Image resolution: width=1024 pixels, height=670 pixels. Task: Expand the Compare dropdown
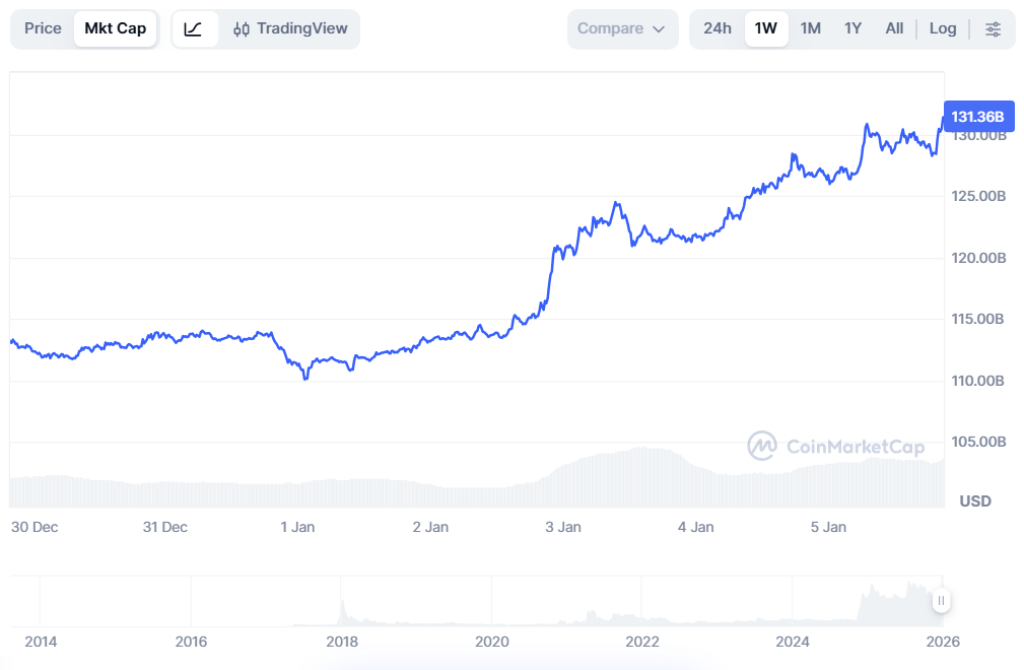[621, 29]
